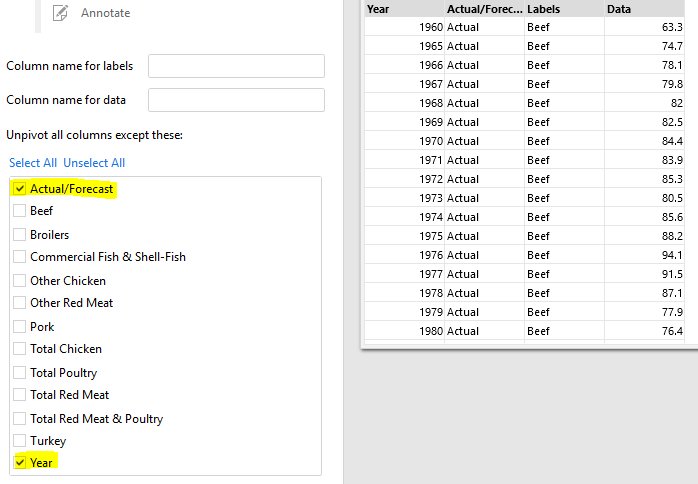This screenshot has width=698, height=484.
Task: Check the Beef column checkbox
Action: click(20, 211)
